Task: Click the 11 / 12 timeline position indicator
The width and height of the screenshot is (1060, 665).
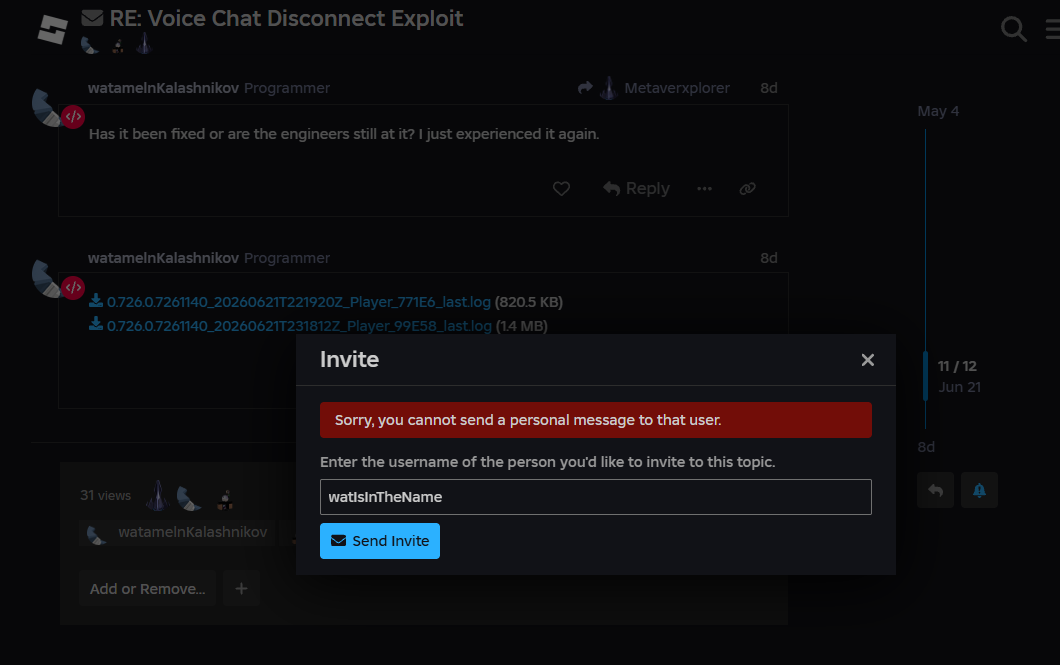Action: coord(957,366)
